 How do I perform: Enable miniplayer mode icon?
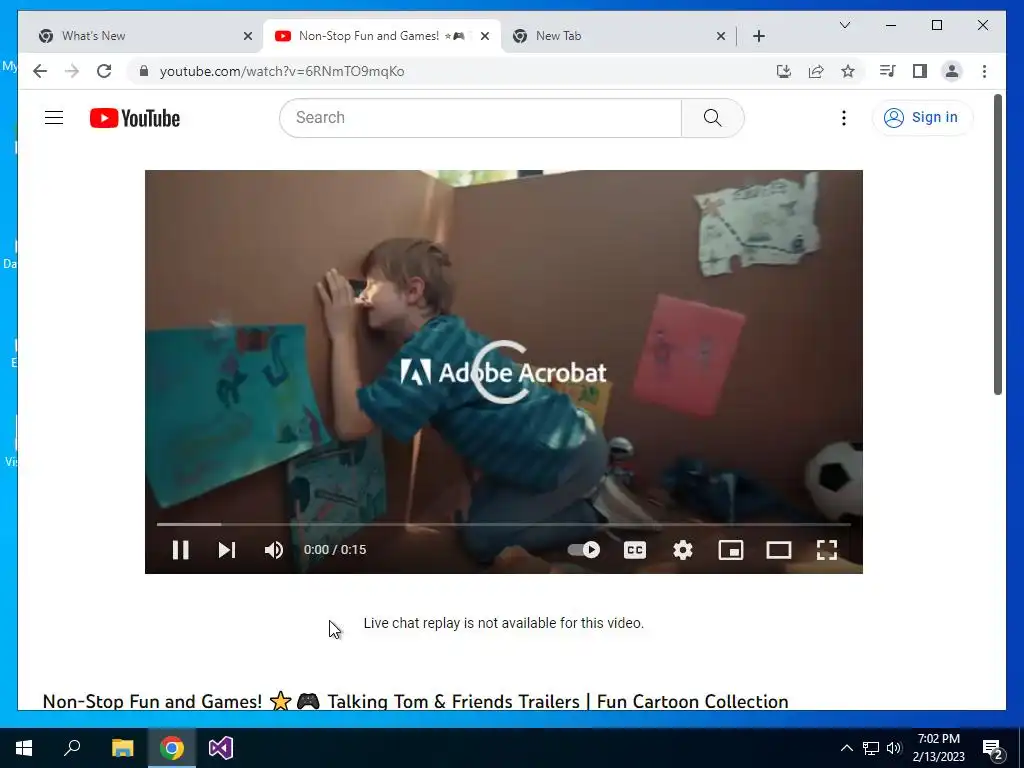click(731, 550)
